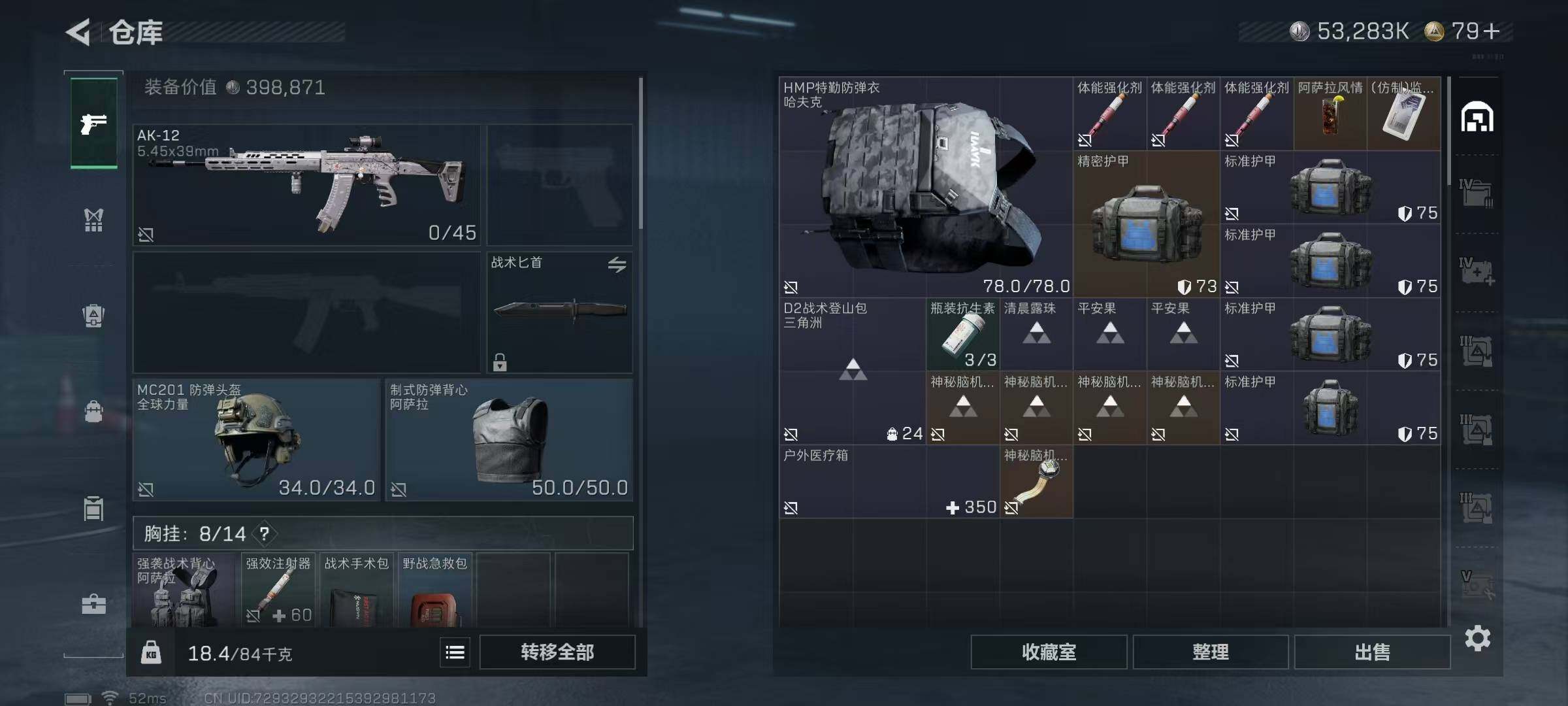
Task: Go back using the arrow beside 仓库
Action: click(x=79, y=32)
